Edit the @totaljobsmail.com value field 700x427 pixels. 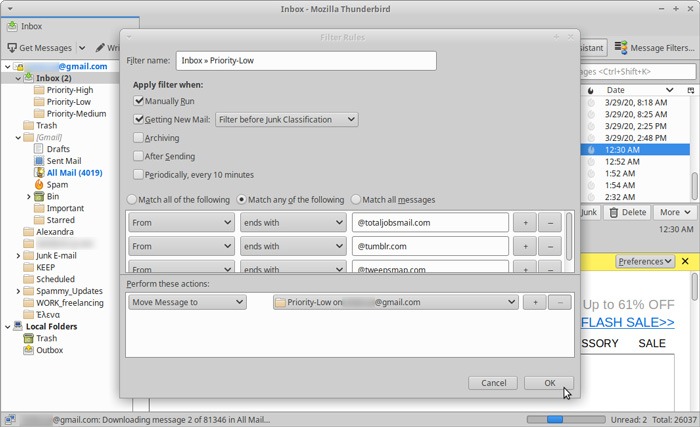tap(430, 222)
